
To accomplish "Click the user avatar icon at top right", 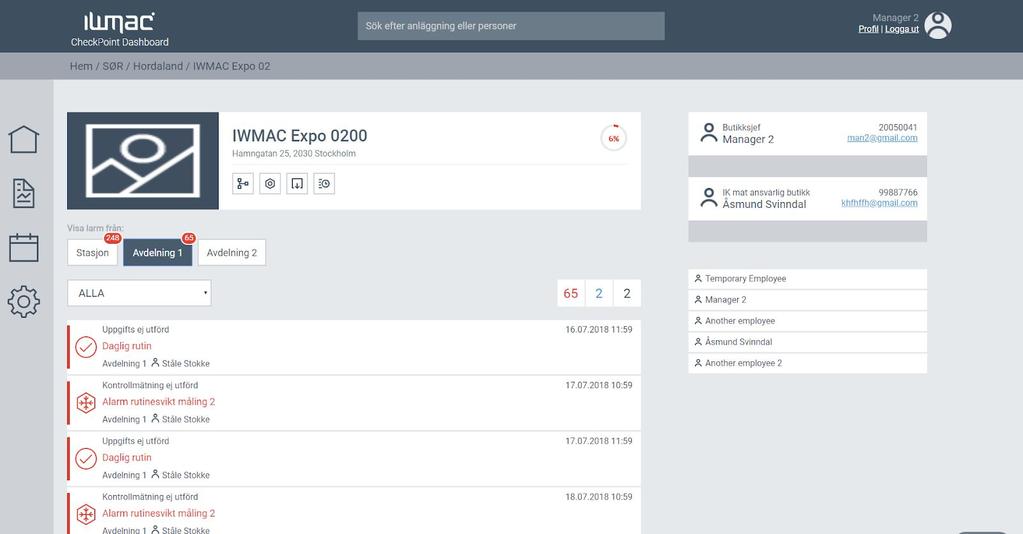I will (938, 25).
